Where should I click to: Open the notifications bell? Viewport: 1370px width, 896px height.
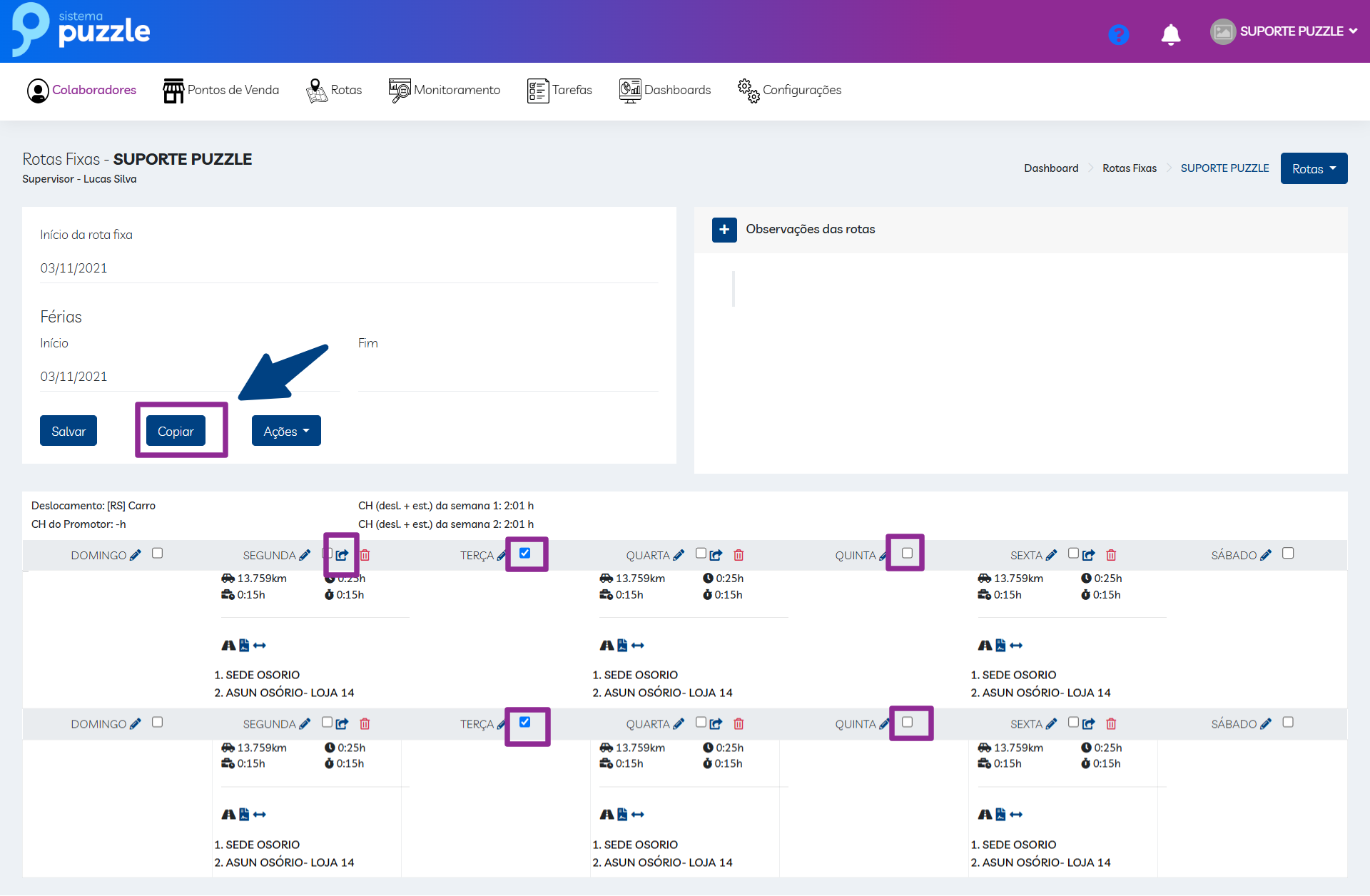tap(1170, 34)
